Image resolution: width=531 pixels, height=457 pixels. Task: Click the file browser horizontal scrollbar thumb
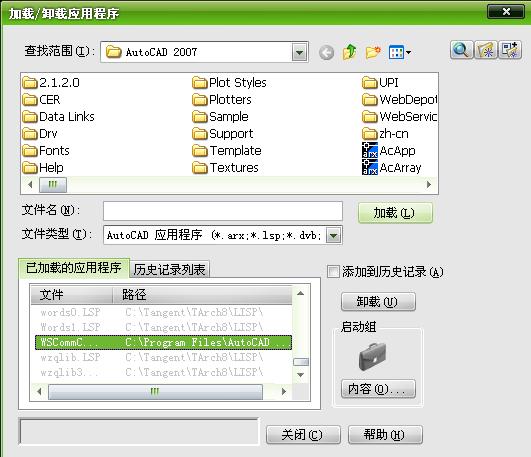pyautogui.click(x=53, y=185)
